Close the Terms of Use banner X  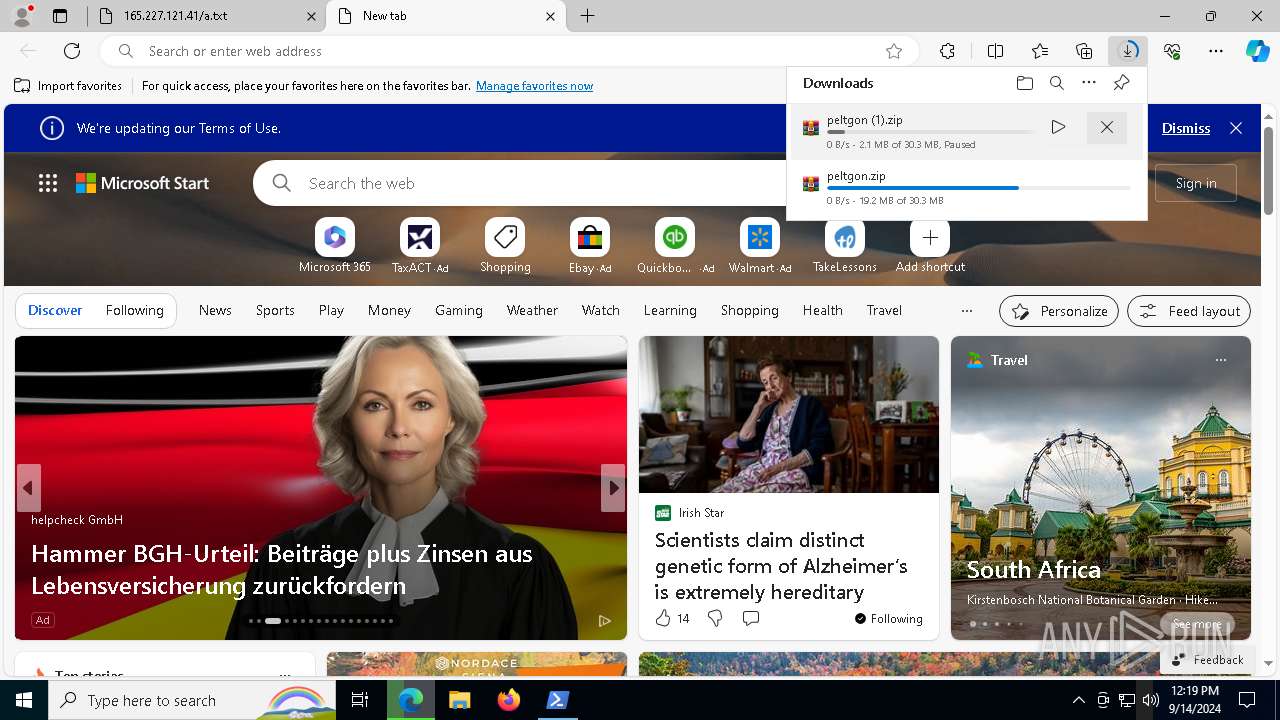pyautogui.click(x=1236, y=128)
